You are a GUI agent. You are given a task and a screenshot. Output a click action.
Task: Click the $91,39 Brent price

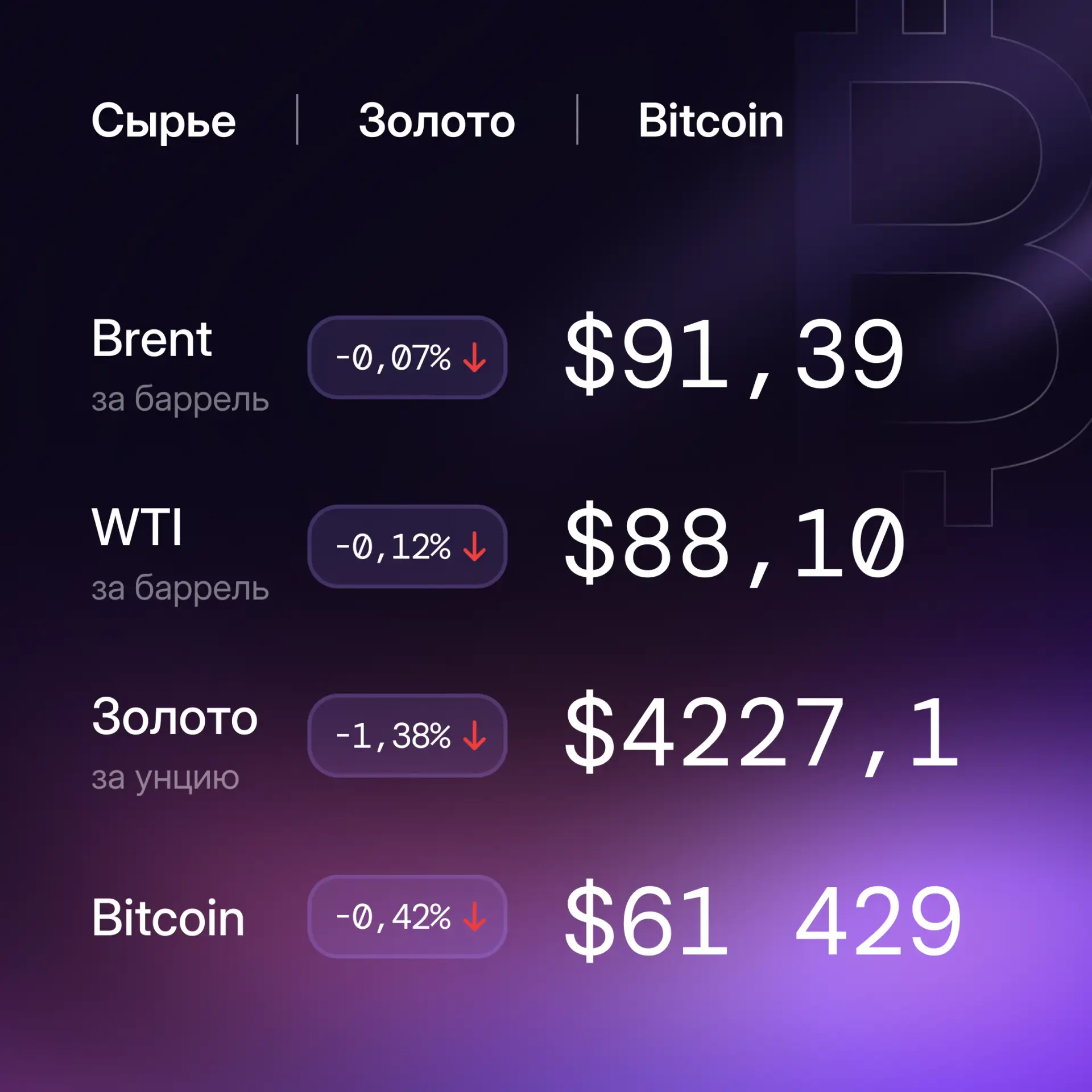734,354
